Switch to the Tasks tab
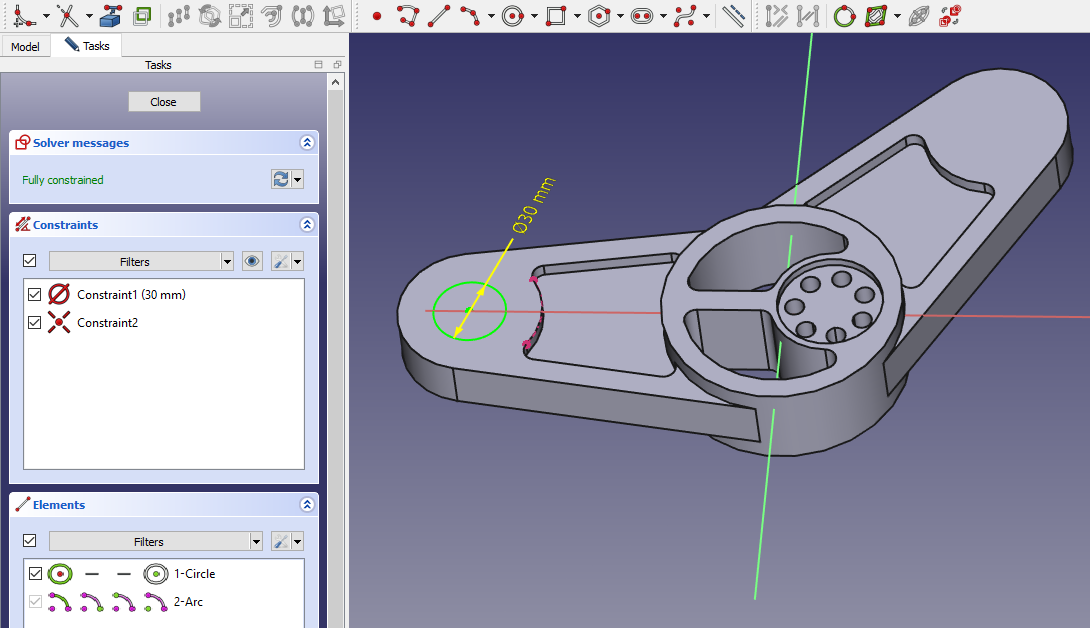 pos(87,46)
